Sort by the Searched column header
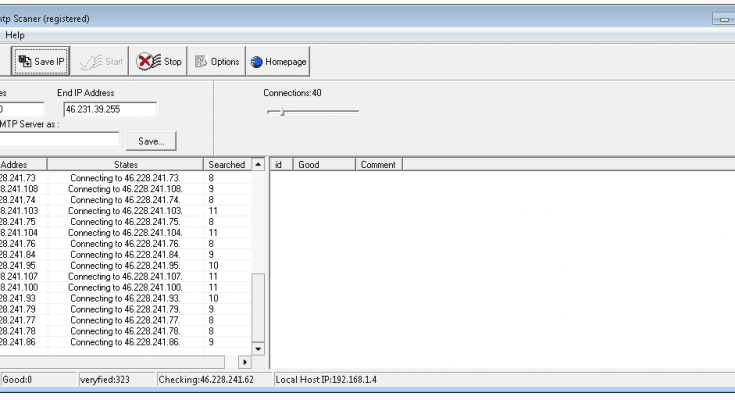 (226, 164)
